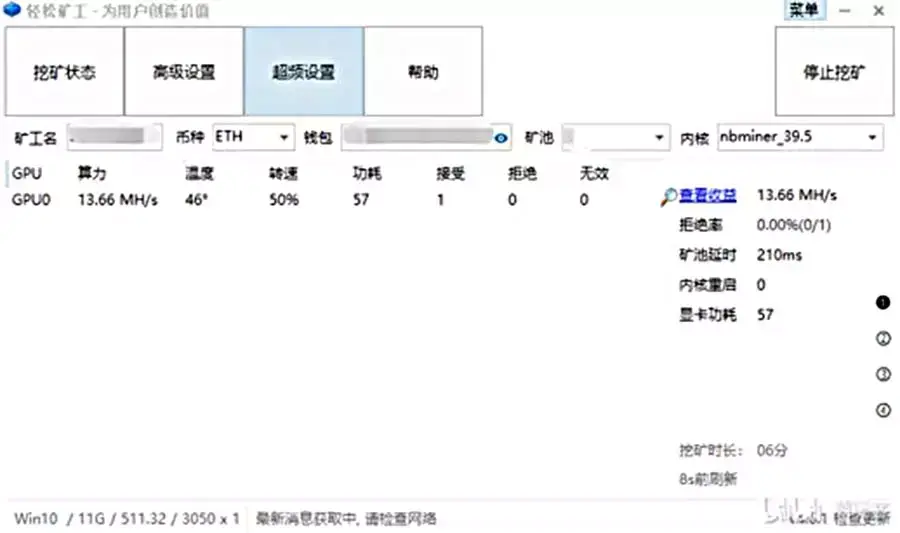Expand the 矿池 mining pool dropdown

tap(615, 138)
